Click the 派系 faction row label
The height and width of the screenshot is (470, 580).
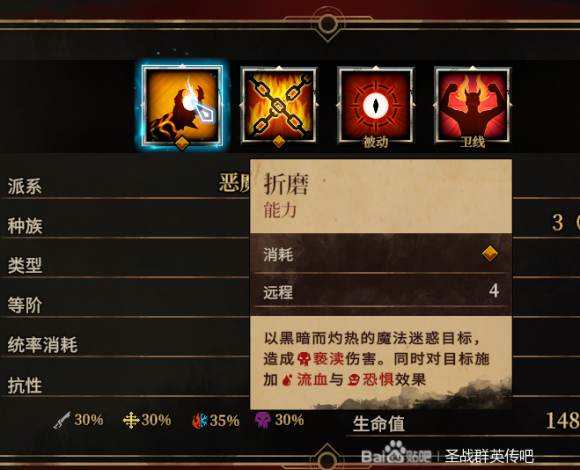25,186
